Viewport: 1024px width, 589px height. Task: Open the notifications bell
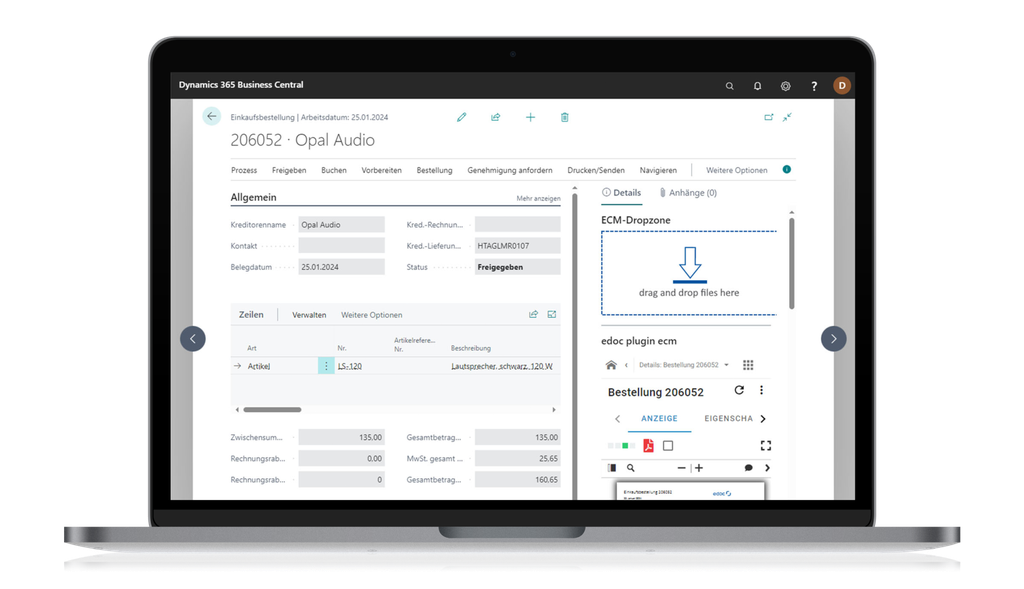[758, 86]
